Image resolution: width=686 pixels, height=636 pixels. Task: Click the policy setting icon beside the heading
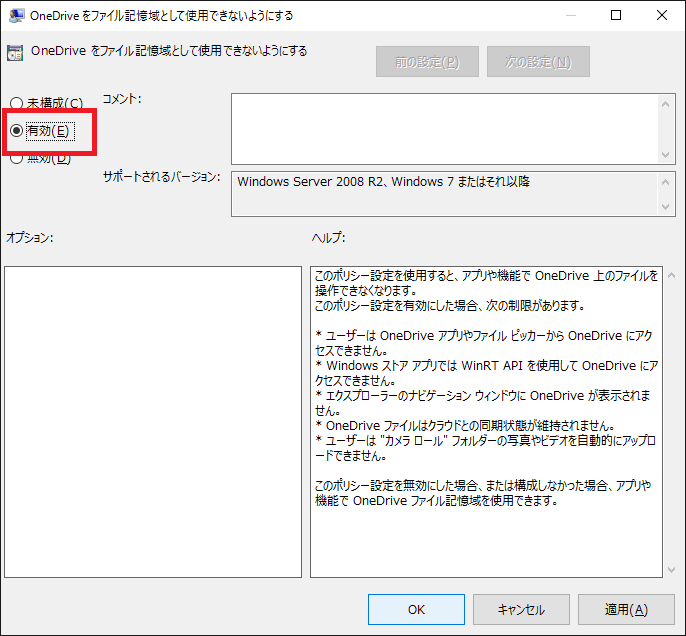(15, 53)
